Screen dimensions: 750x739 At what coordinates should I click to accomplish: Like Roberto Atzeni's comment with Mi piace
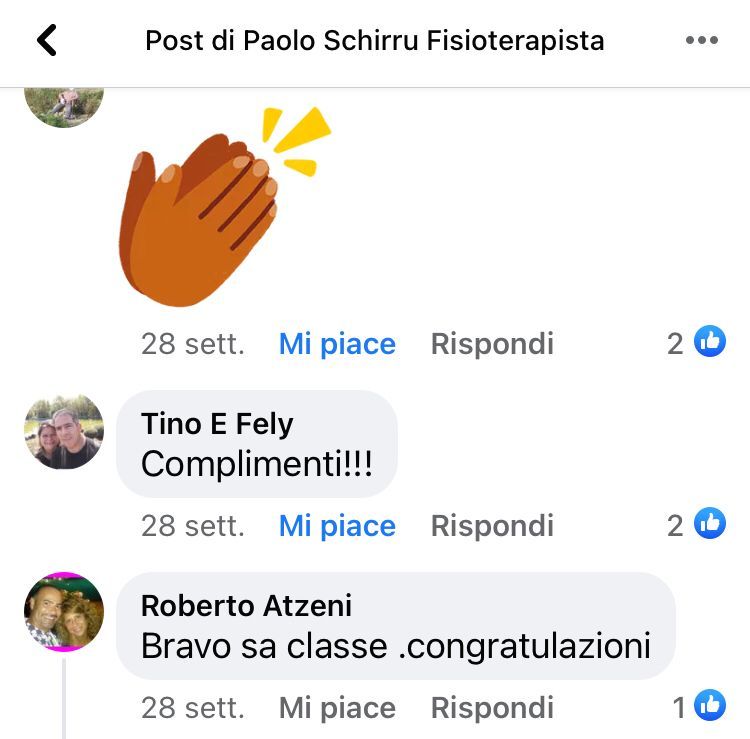[x=337, y=707]
